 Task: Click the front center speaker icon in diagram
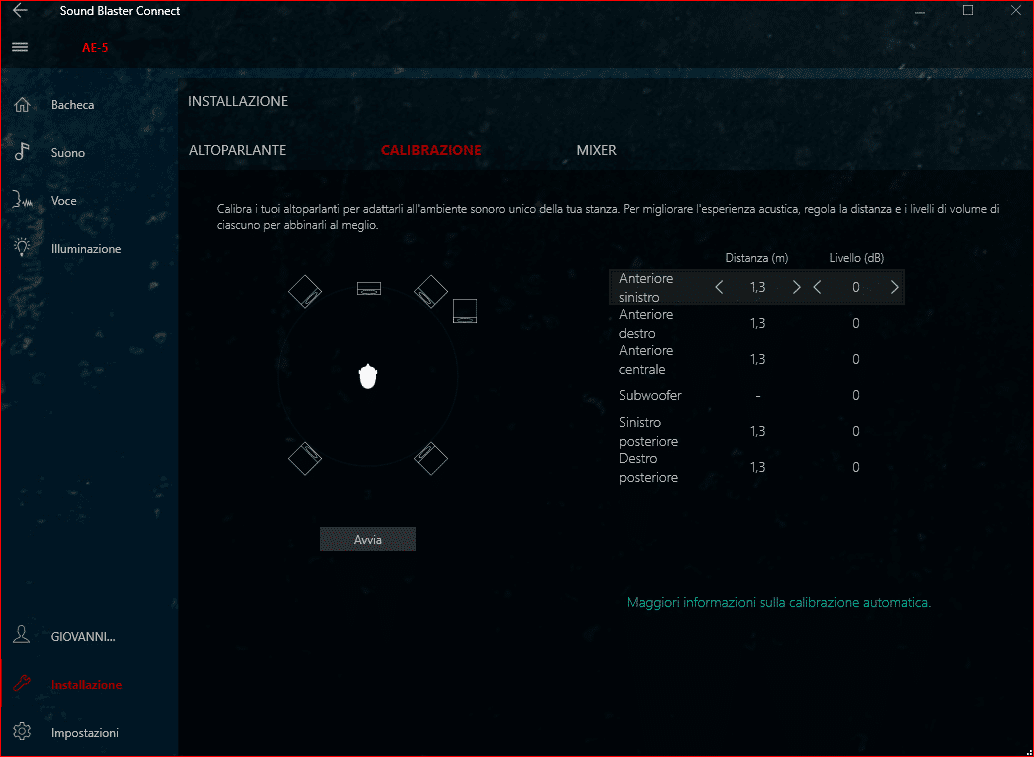[x=369, y=289]
